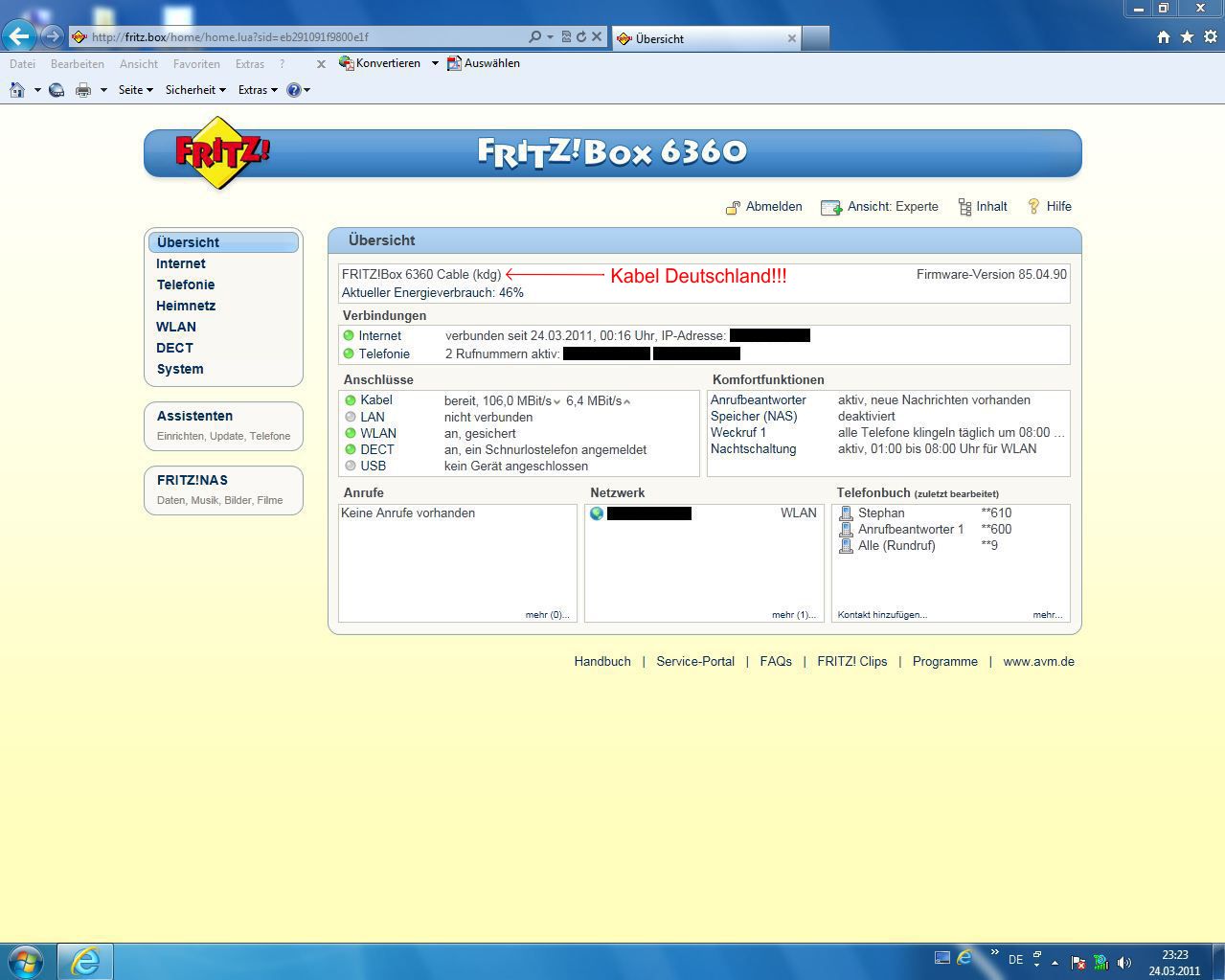
Task: Open dropdown arrow next to Home icon
Action: (x=37, y=90)
